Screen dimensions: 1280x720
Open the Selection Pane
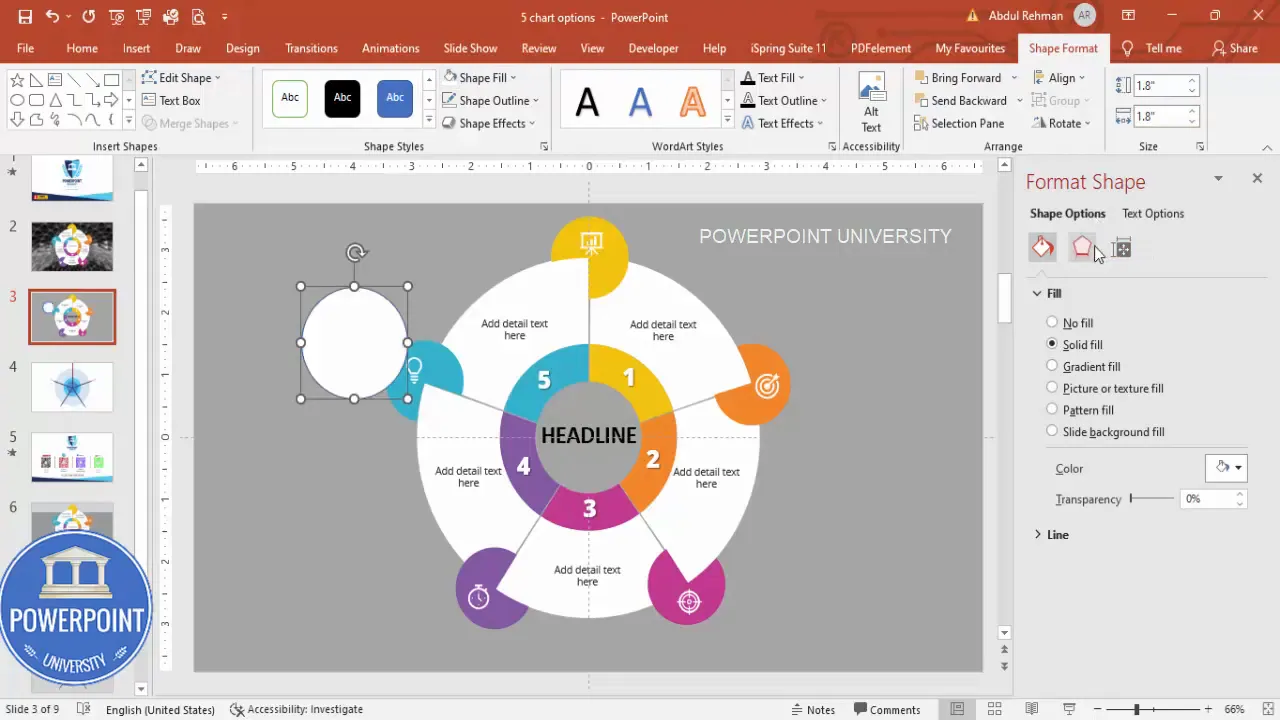[x=958, y=123]
